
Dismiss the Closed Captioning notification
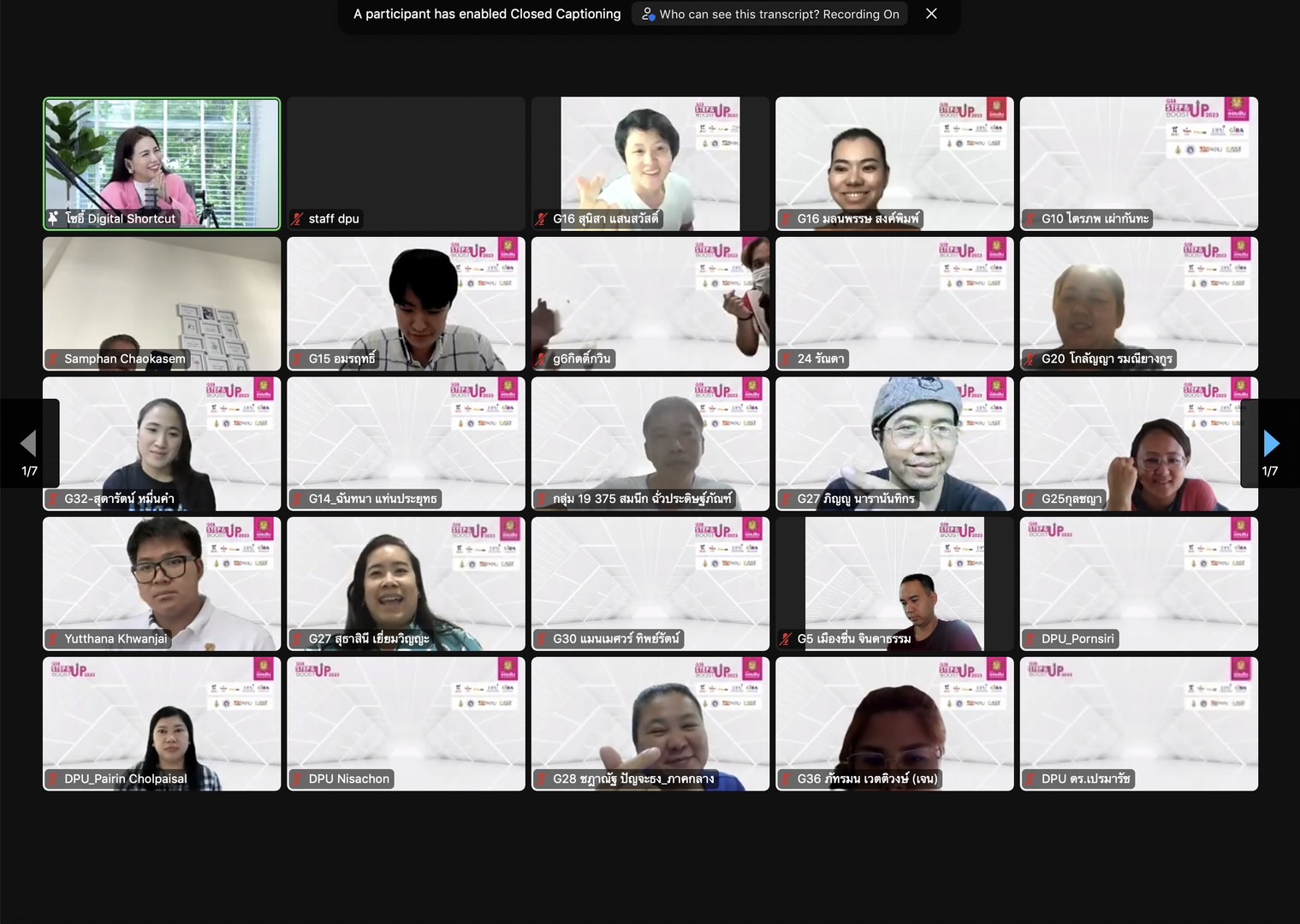pyautogui.click(x=931, y=14)
